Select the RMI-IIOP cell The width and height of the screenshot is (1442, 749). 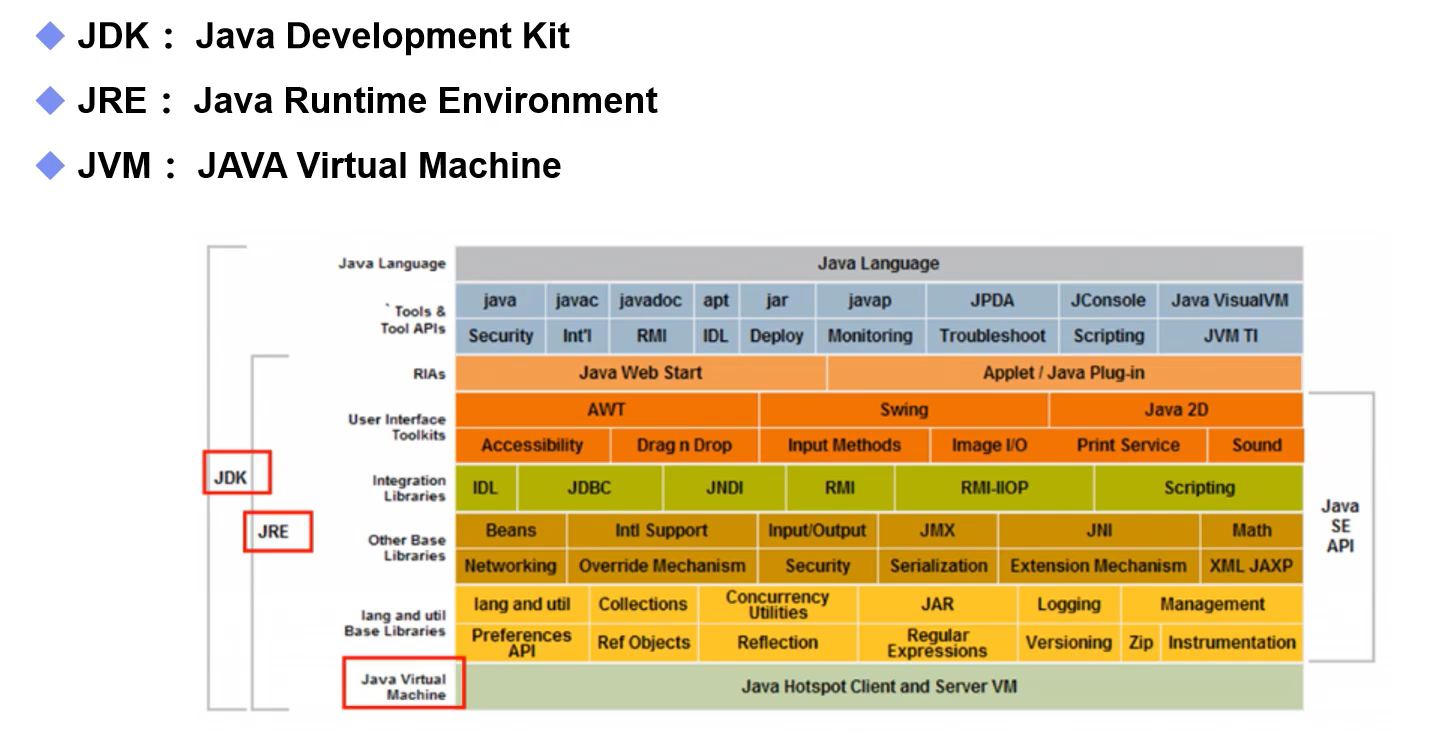994,488
